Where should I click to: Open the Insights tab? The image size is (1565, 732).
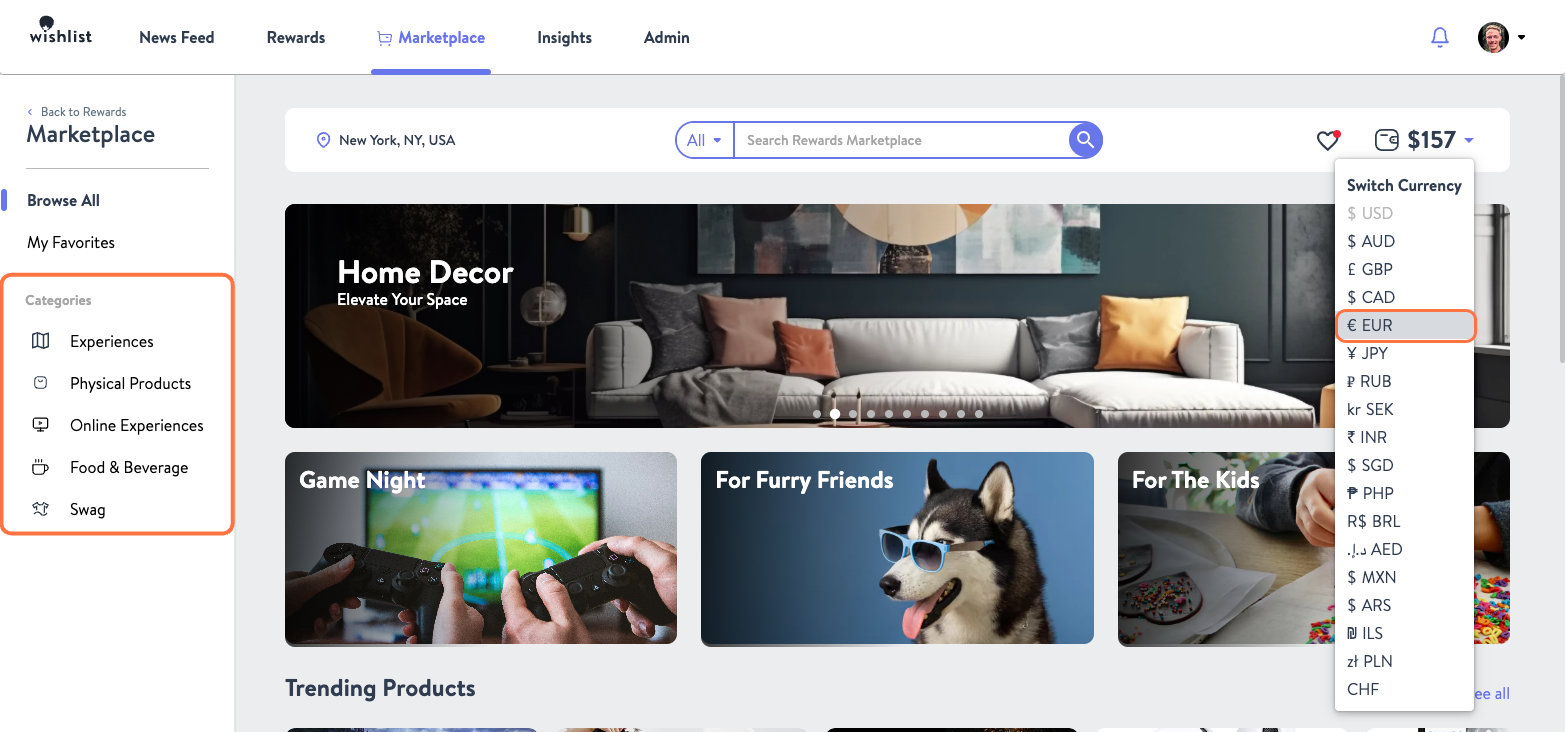(564, 37)
